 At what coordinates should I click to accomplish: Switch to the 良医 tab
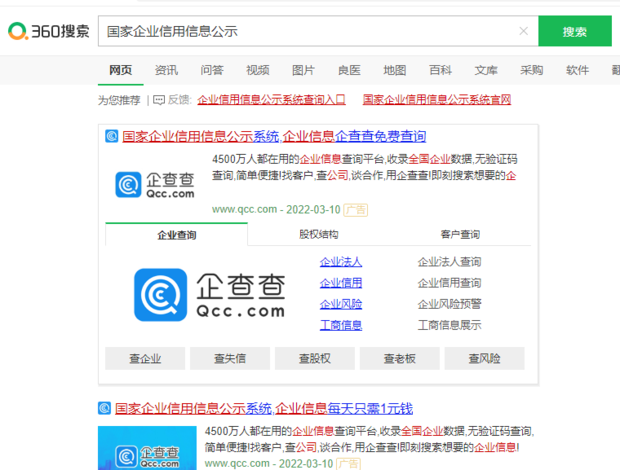[349, 70]
